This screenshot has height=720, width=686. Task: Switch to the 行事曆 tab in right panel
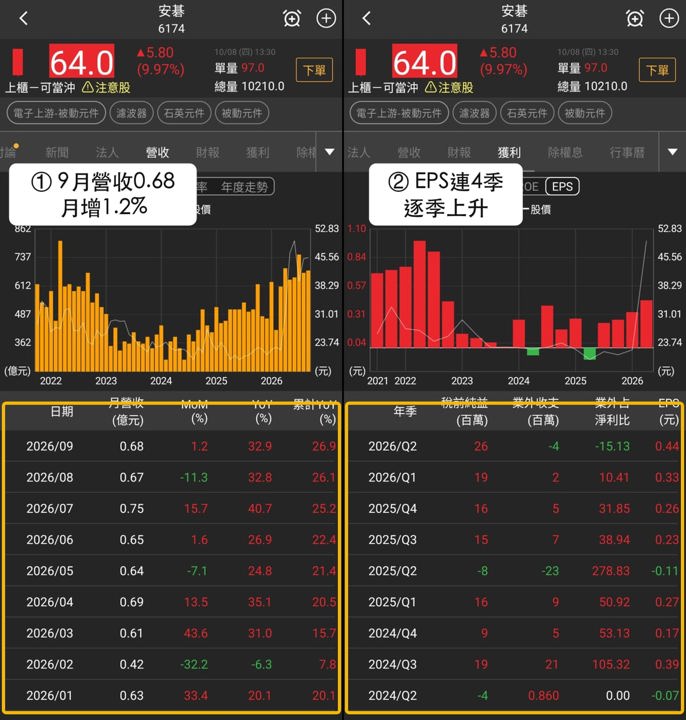[x=627, y=152]
